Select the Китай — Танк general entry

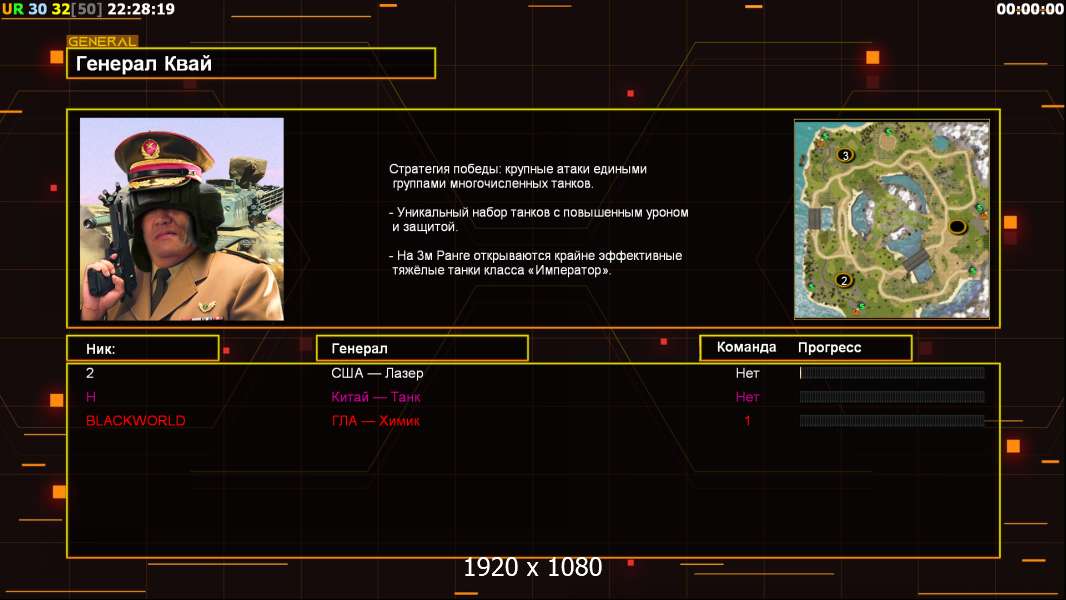click(376, 397)
